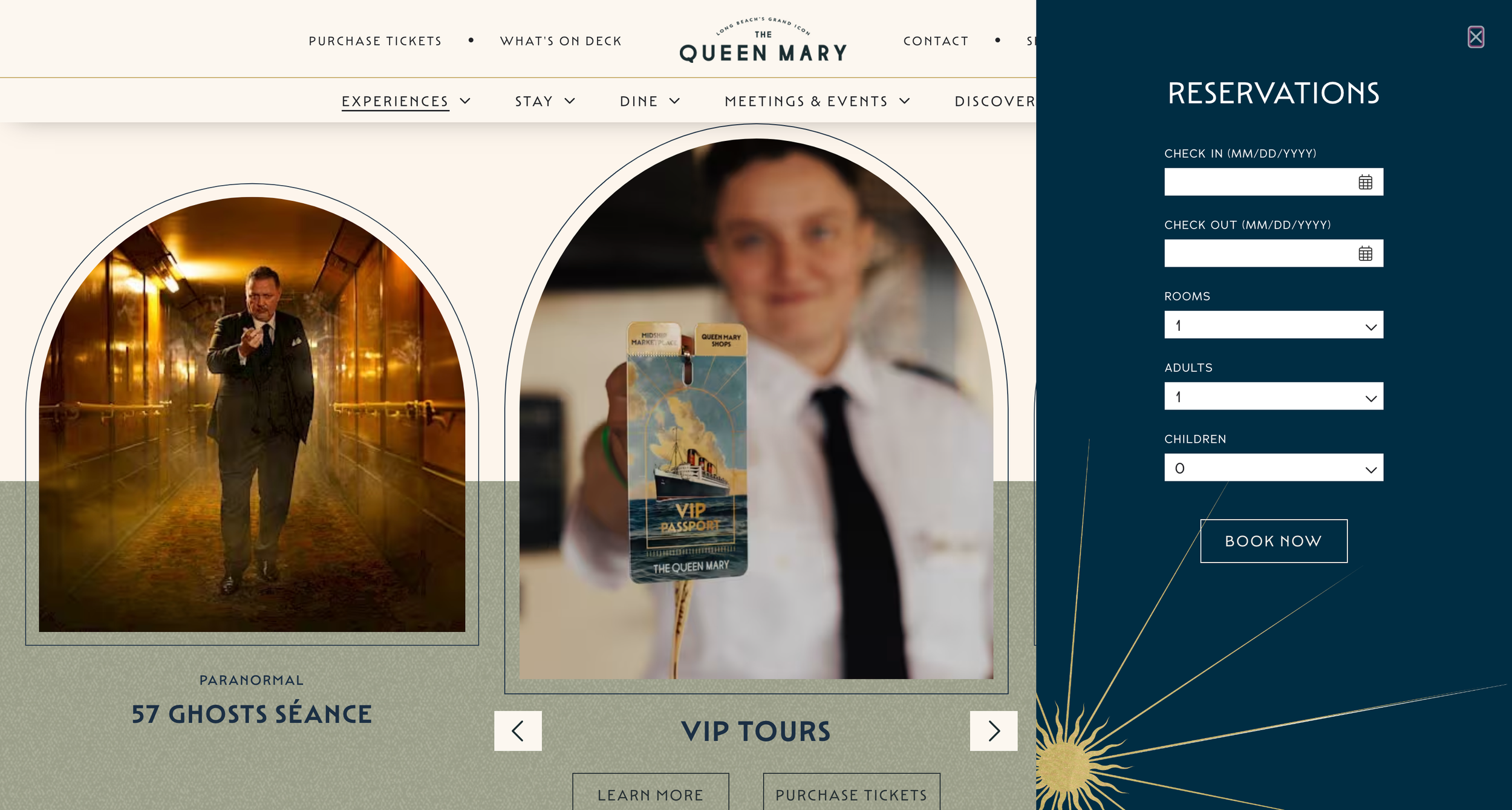Click the Book Now button

click(1274, 541)
